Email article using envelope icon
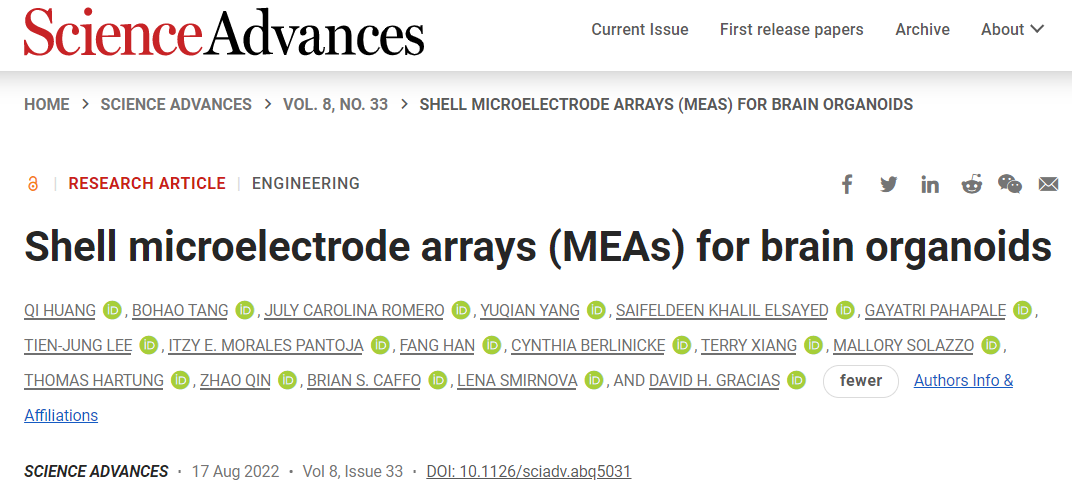 (1049, 184)
